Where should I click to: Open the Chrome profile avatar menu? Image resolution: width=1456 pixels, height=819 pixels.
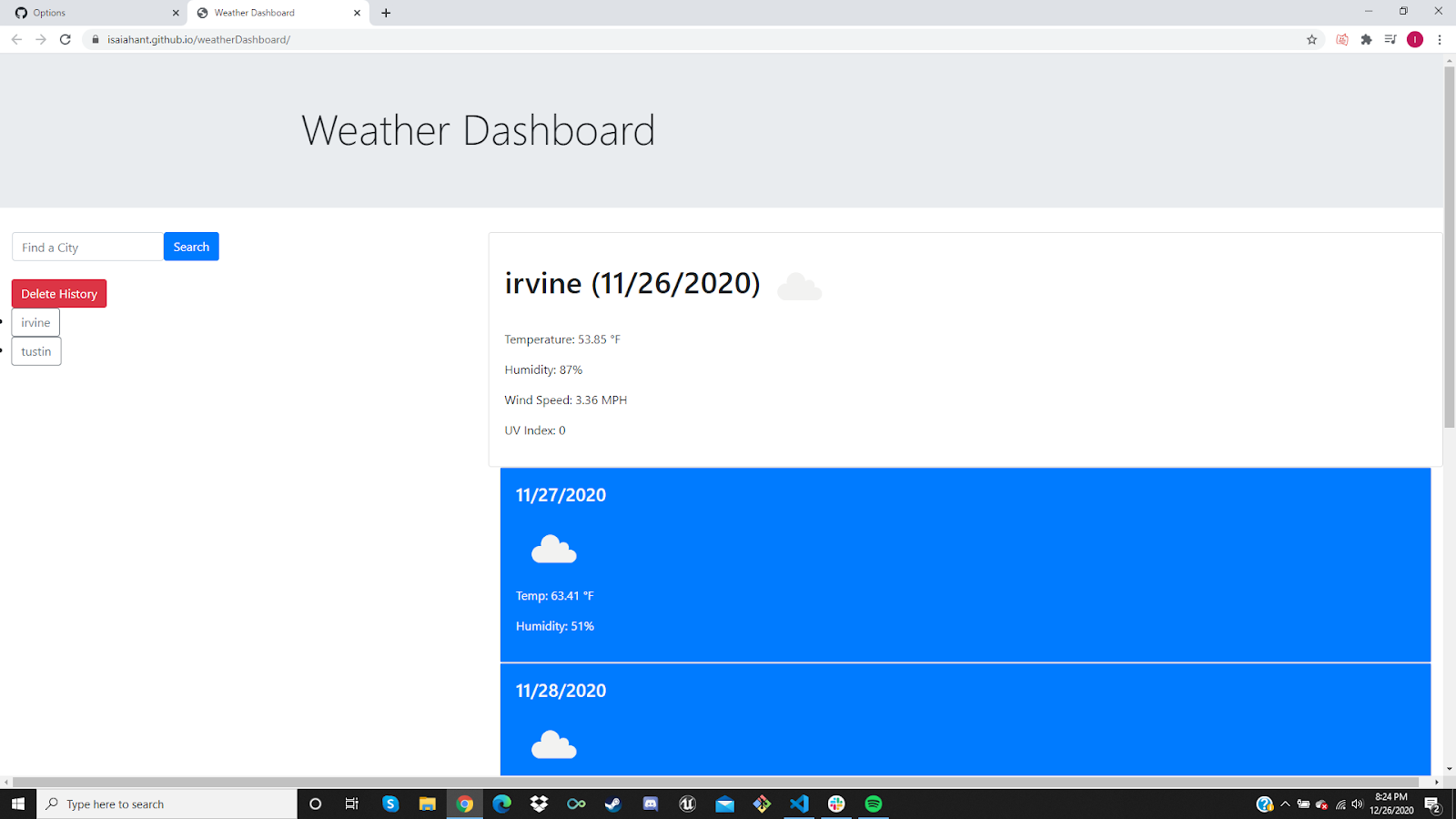[1414, 39]
